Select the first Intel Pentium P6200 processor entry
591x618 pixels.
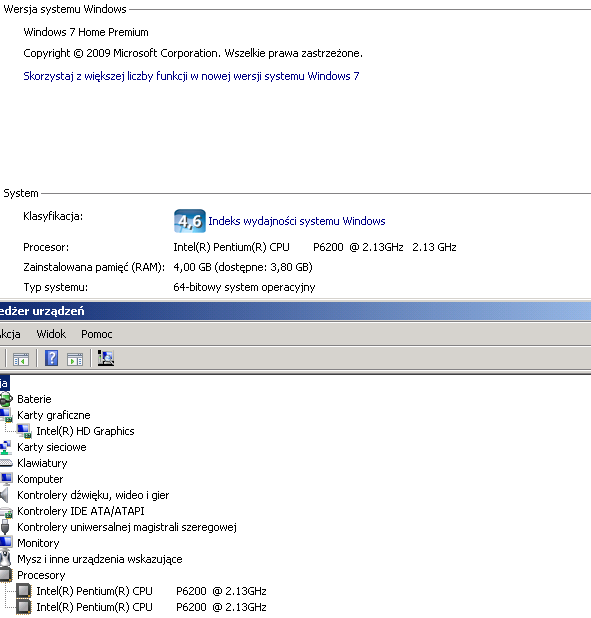coord(151,591)
